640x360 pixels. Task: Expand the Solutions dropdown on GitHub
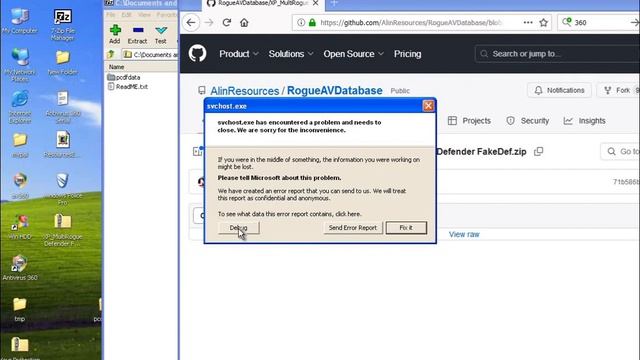pos(291,54)
